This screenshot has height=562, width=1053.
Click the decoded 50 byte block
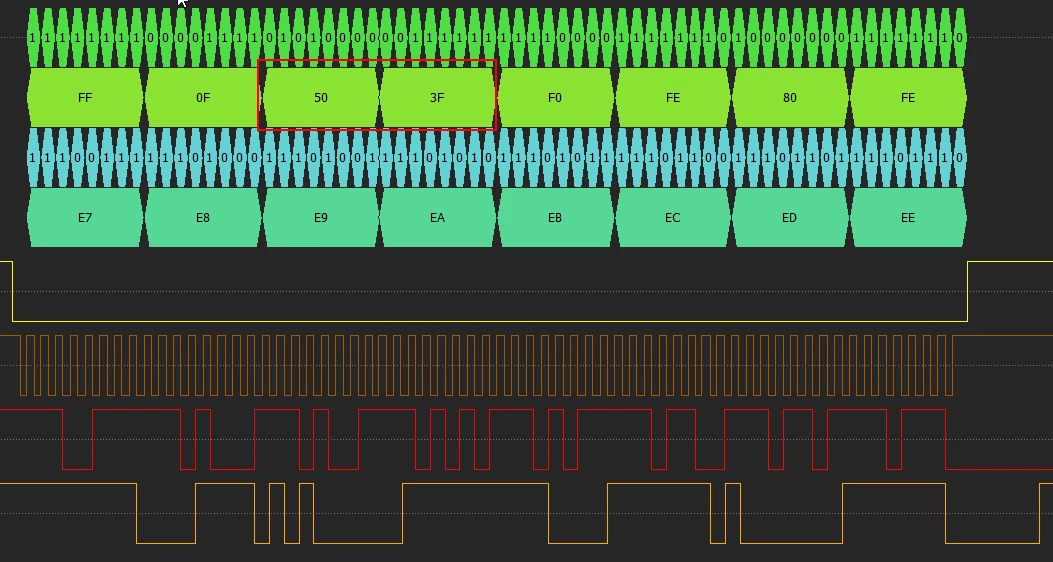click(320, 97)
